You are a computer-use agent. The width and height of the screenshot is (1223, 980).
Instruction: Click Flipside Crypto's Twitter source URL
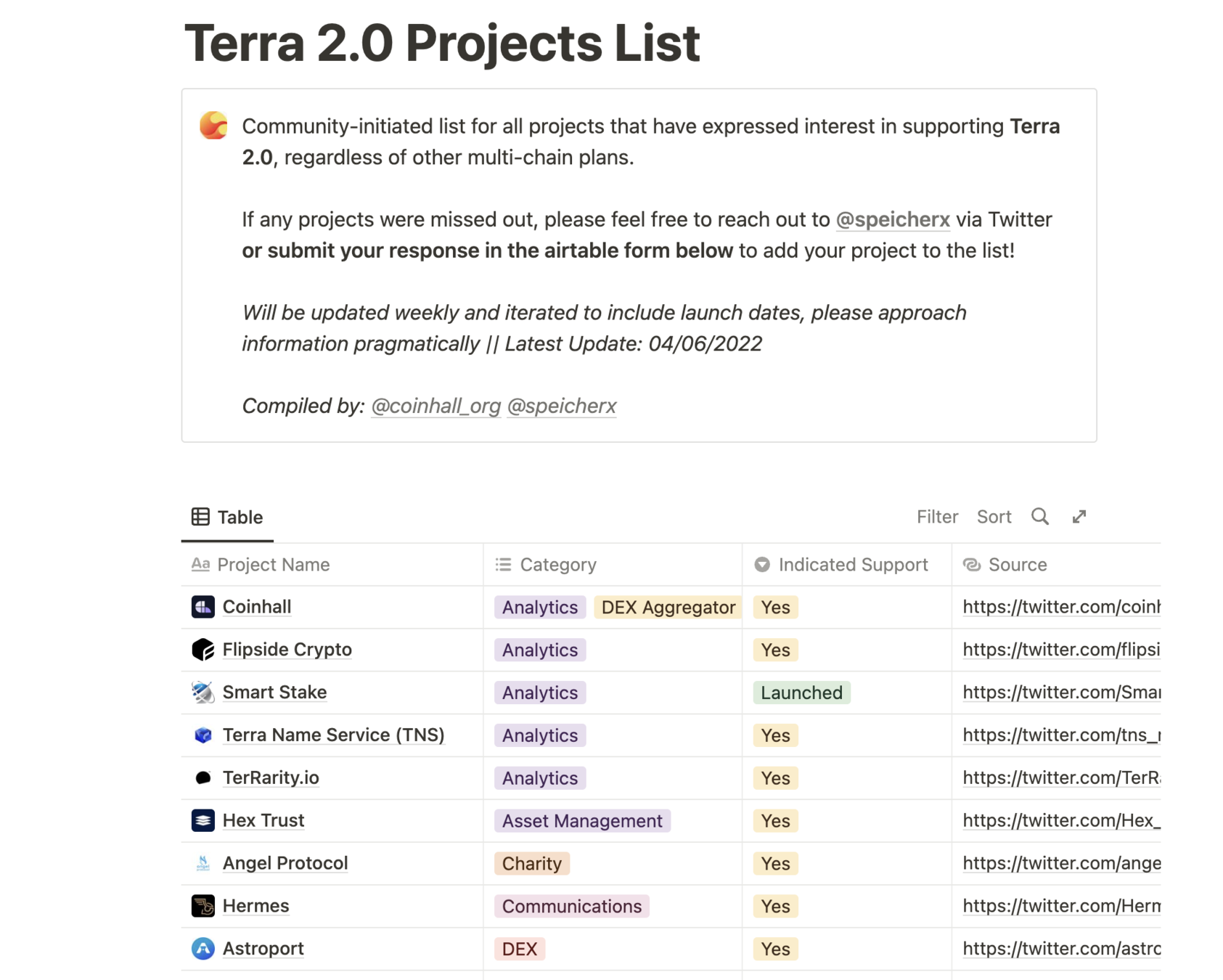point(1061,650)
